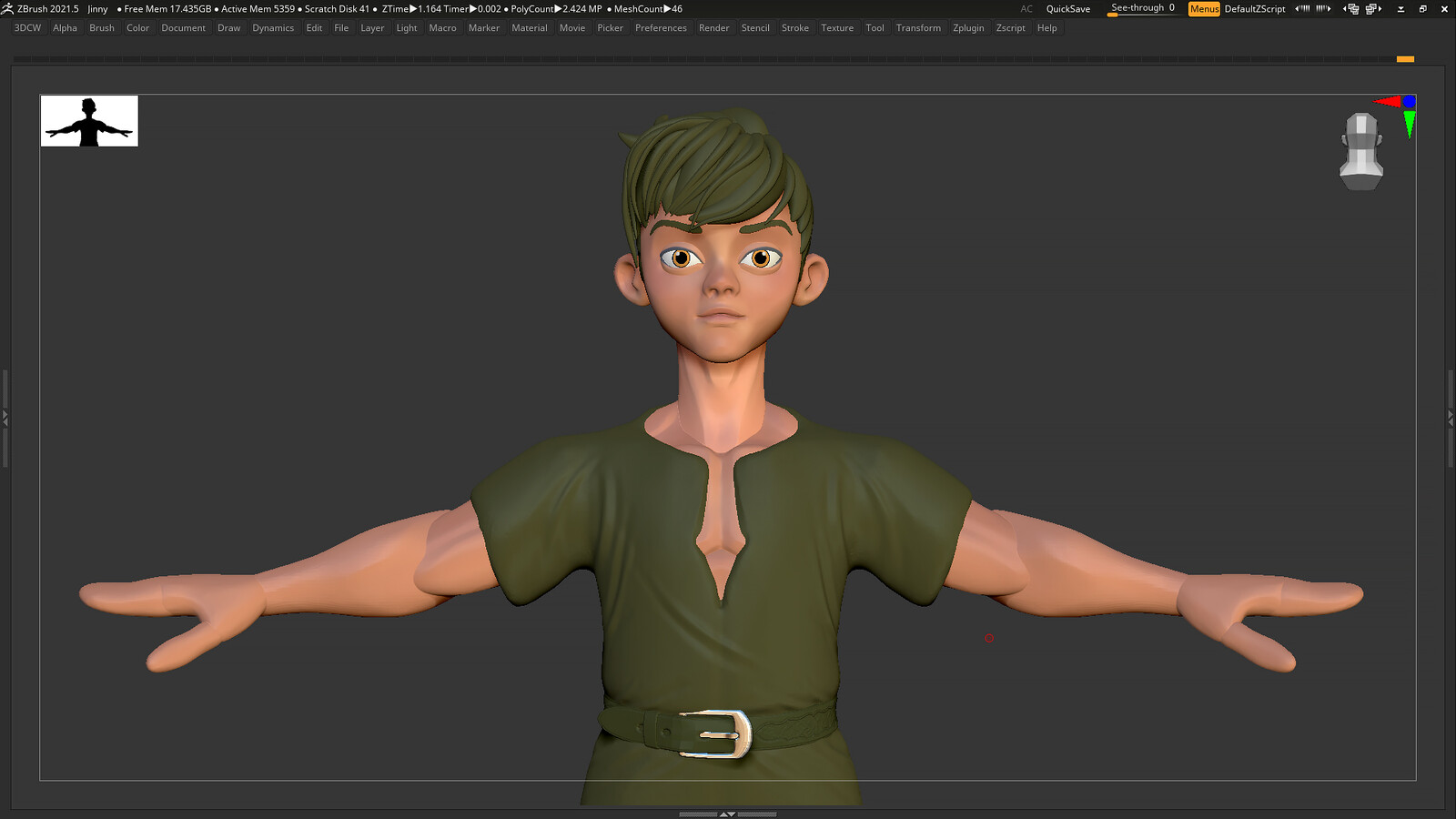Toggle the Menus button
Viewport: 1456px width, 819px height.
pyautogui.click(x=1204, y=9)
